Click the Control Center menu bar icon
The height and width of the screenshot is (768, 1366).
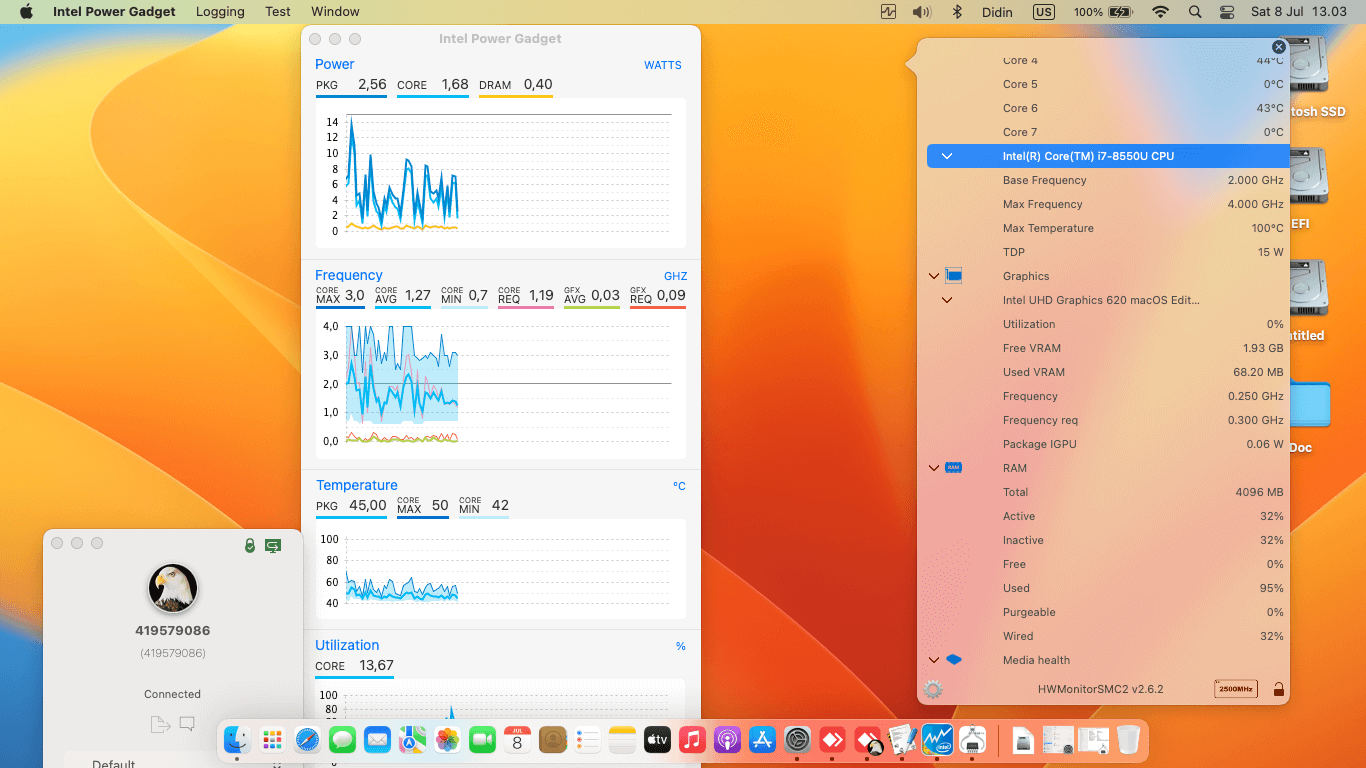pyautogui.click(x=1227, y=12)
